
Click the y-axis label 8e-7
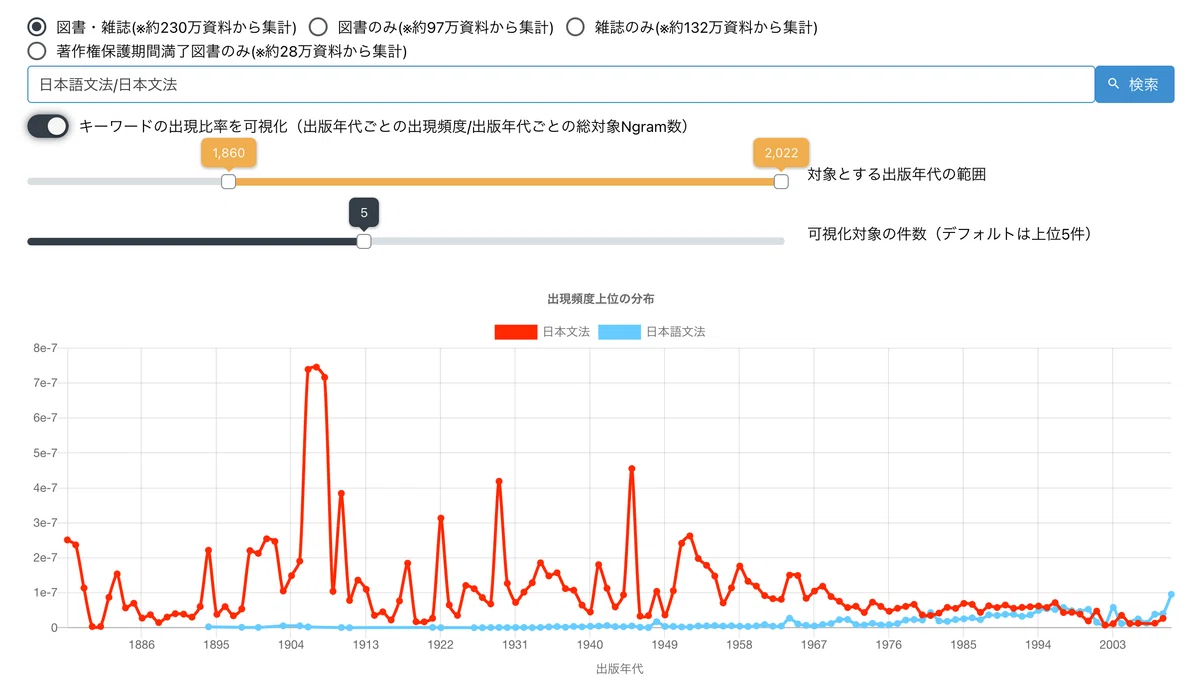tap(44, 348)
